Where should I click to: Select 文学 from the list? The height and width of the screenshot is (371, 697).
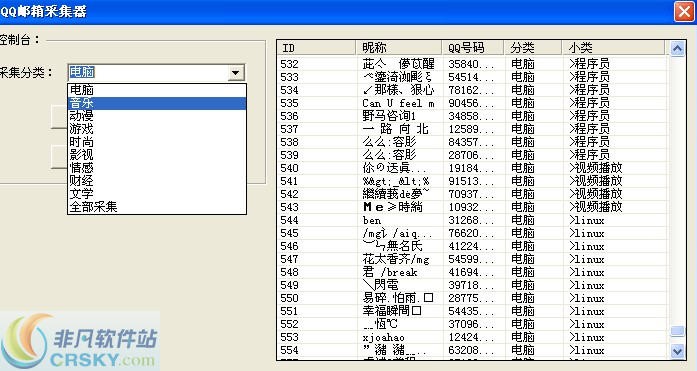(157, 194)
